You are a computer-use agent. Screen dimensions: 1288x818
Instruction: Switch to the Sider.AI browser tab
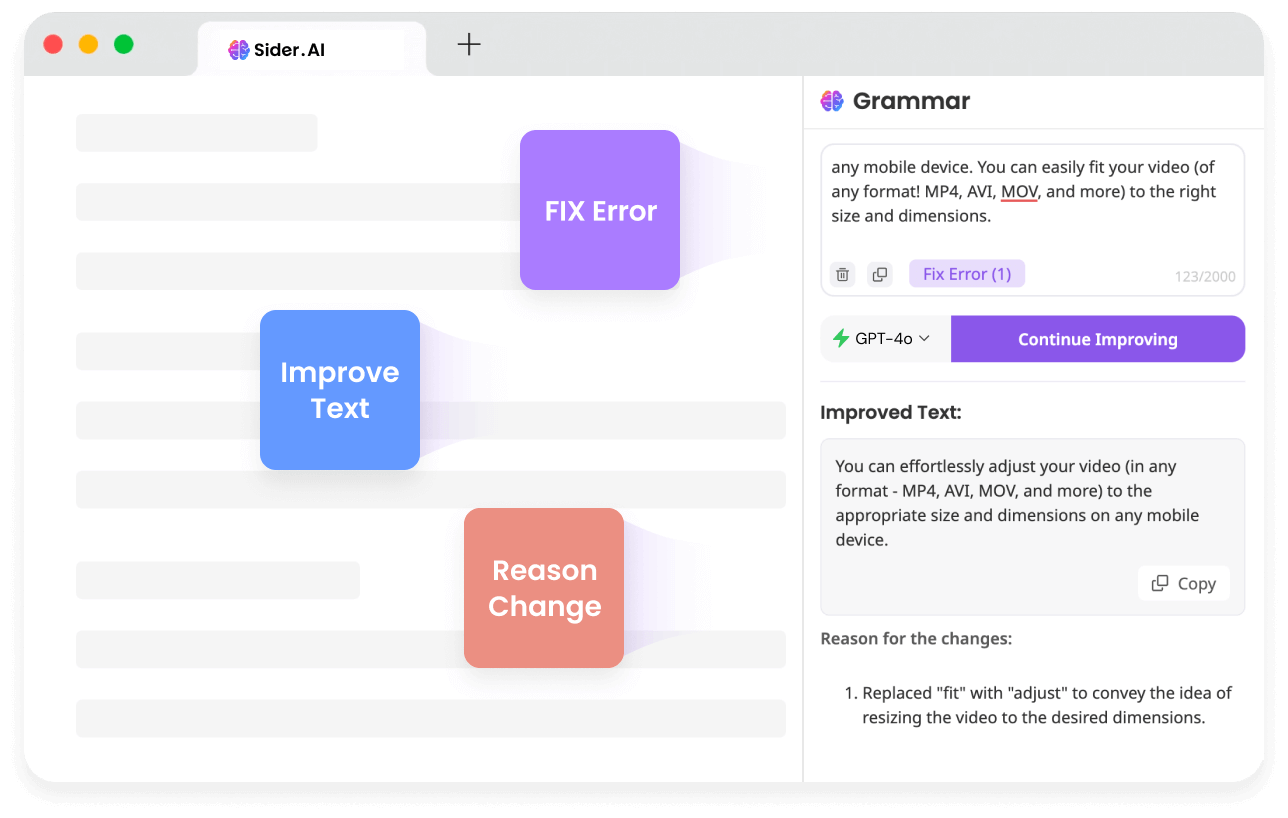(312, 49)
